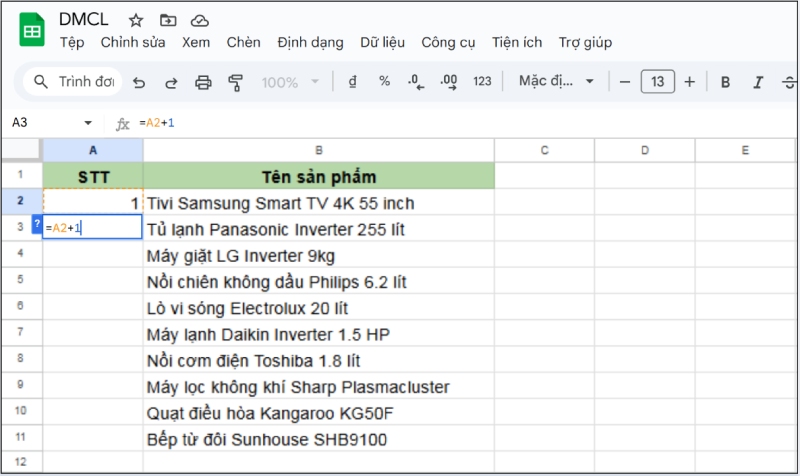Select row 5 header
Viewport: 800px width, 476px height.
(x=20, y=280)
